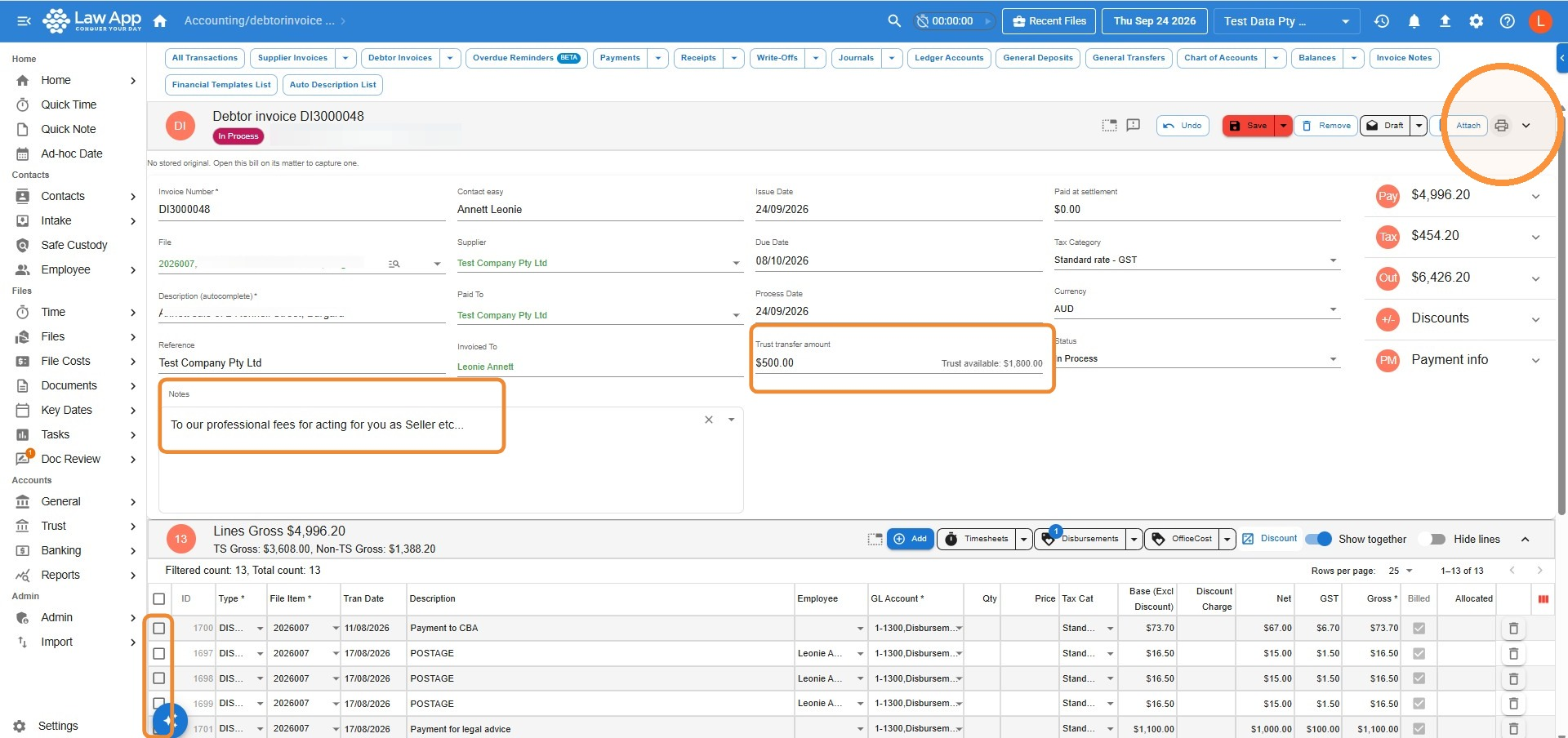Open the Test Data Pty company dropdown

[1287, 21]
